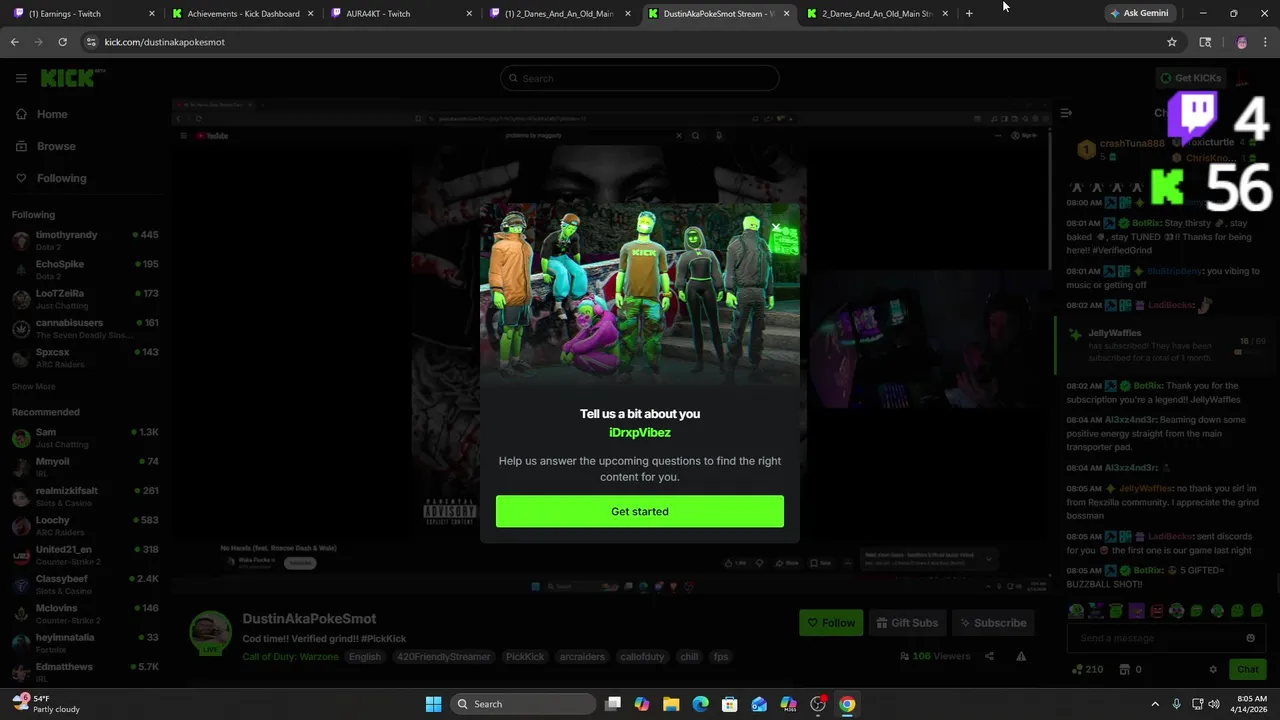This screenshot has width=1280, height=720.
Task: Open Microsoft Edge from taskbar
Action: click(700, 704)
